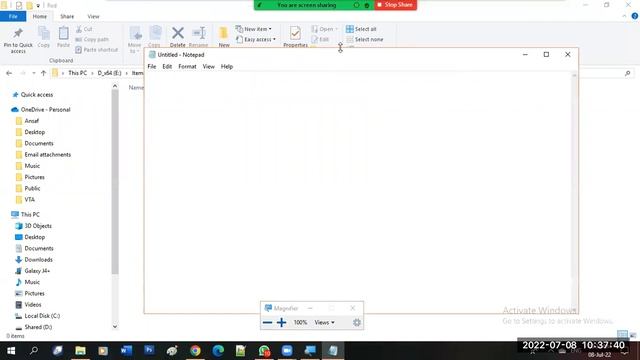This screenshot has width=640, height=360.
Task: Select VTA folder in sidebar
Action: coord(29,200)
